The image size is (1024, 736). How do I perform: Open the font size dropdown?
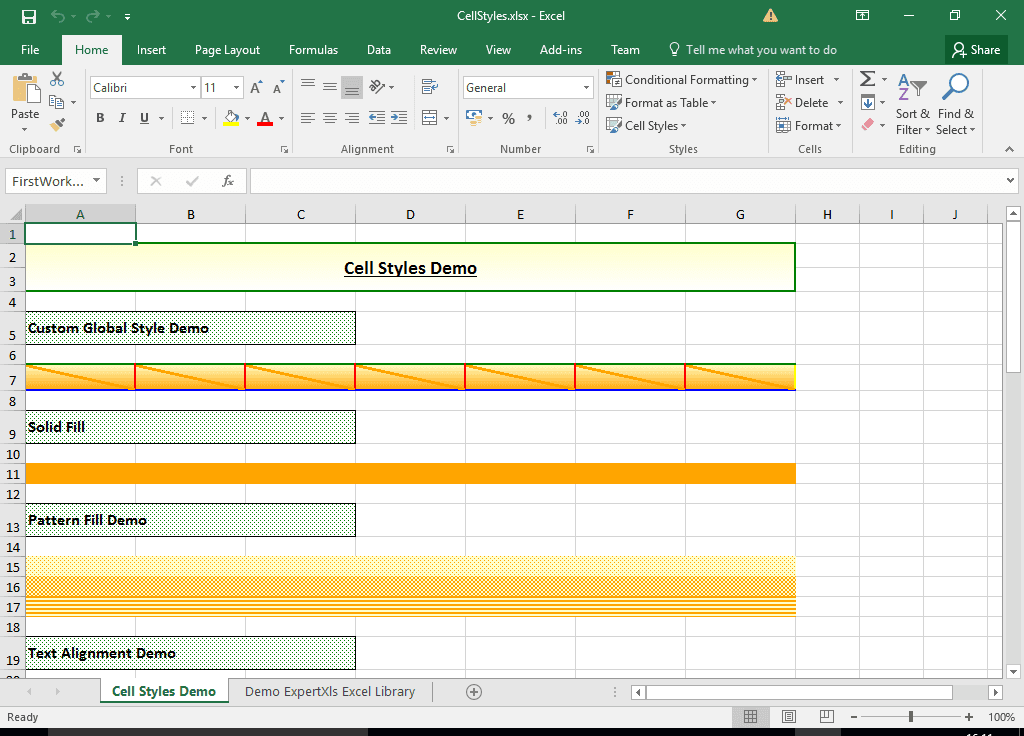coord(236,88)
